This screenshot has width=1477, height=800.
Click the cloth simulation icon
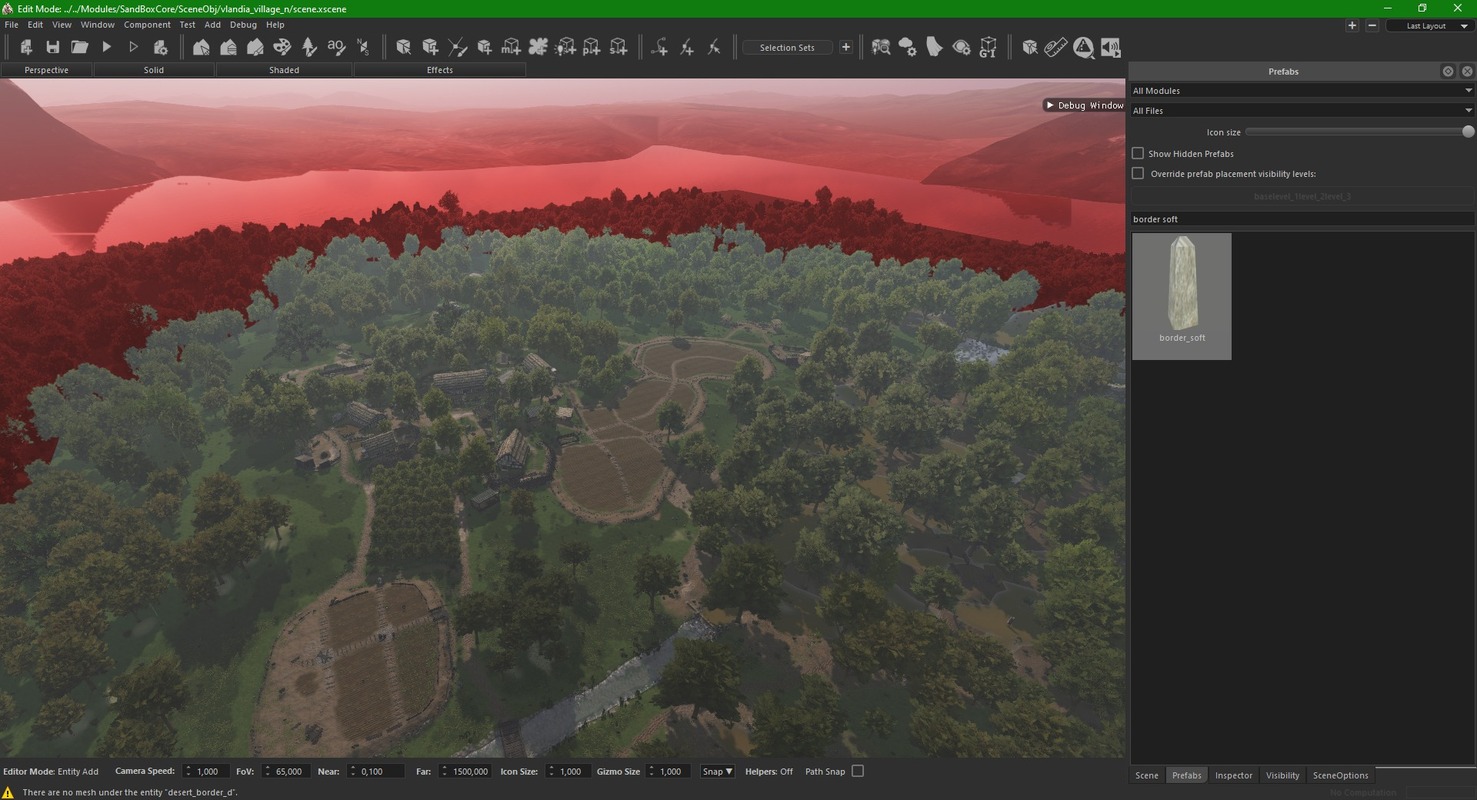(x=935, y=47)
